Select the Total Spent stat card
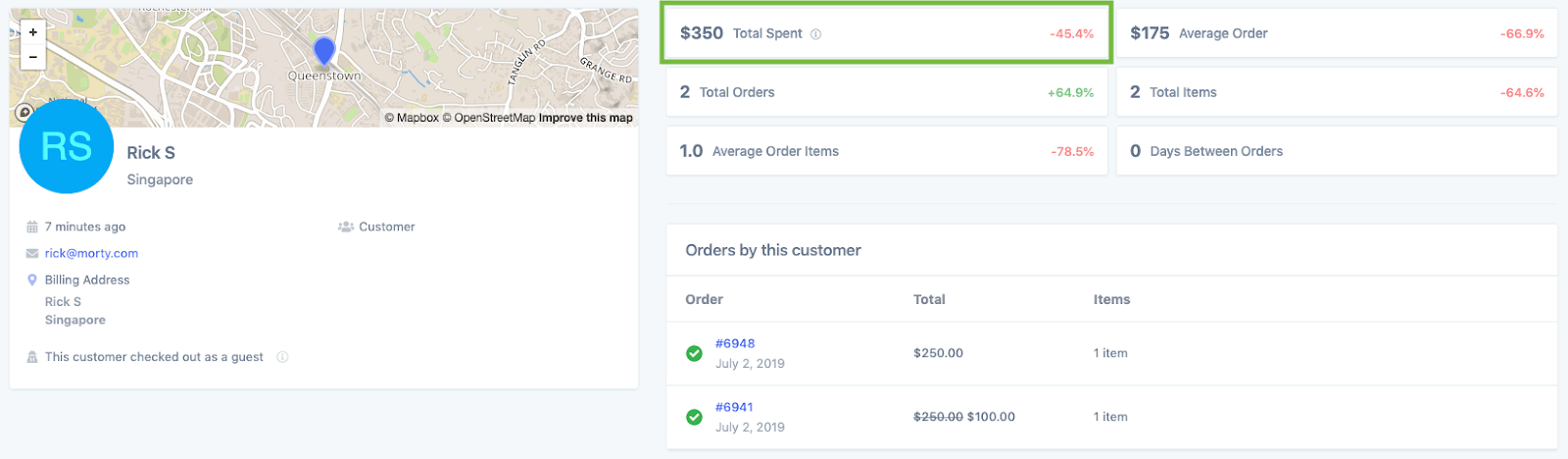Screen dimensions: 1568x459 (886, 33)
